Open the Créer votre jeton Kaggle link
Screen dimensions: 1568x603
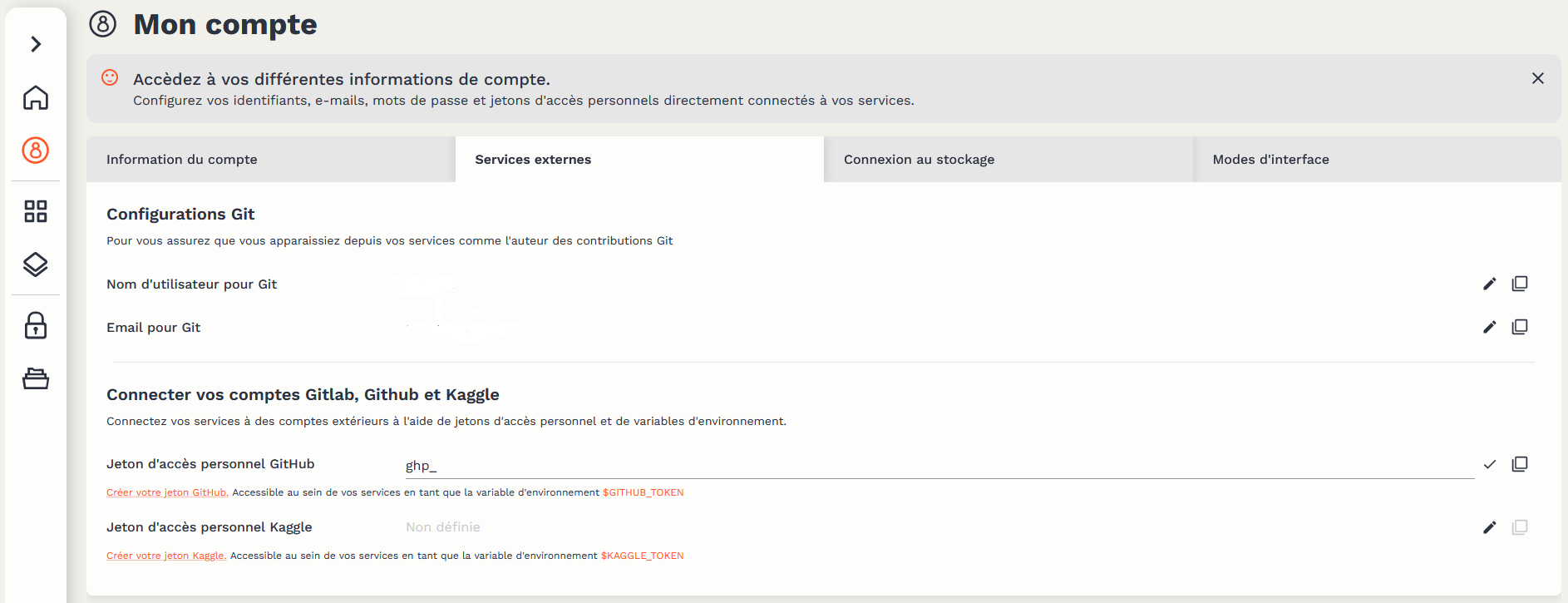tap(165, 556)
